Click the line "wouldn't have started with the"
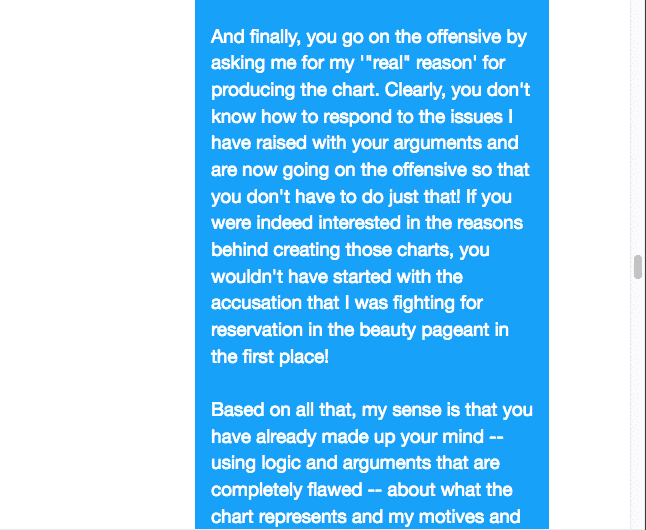Image resolution: width=646 pixels, height=530 pixels. (x=337, y=277)
